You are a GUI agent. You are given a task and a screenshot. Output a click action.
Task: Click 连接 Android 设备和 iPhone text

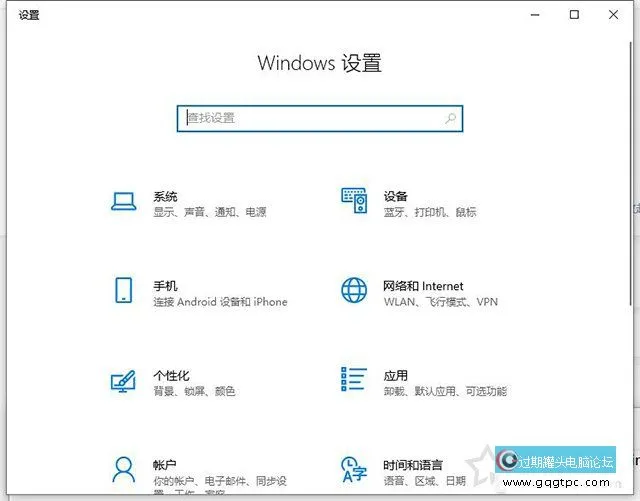pyautogui.click(x=220, y=302)
